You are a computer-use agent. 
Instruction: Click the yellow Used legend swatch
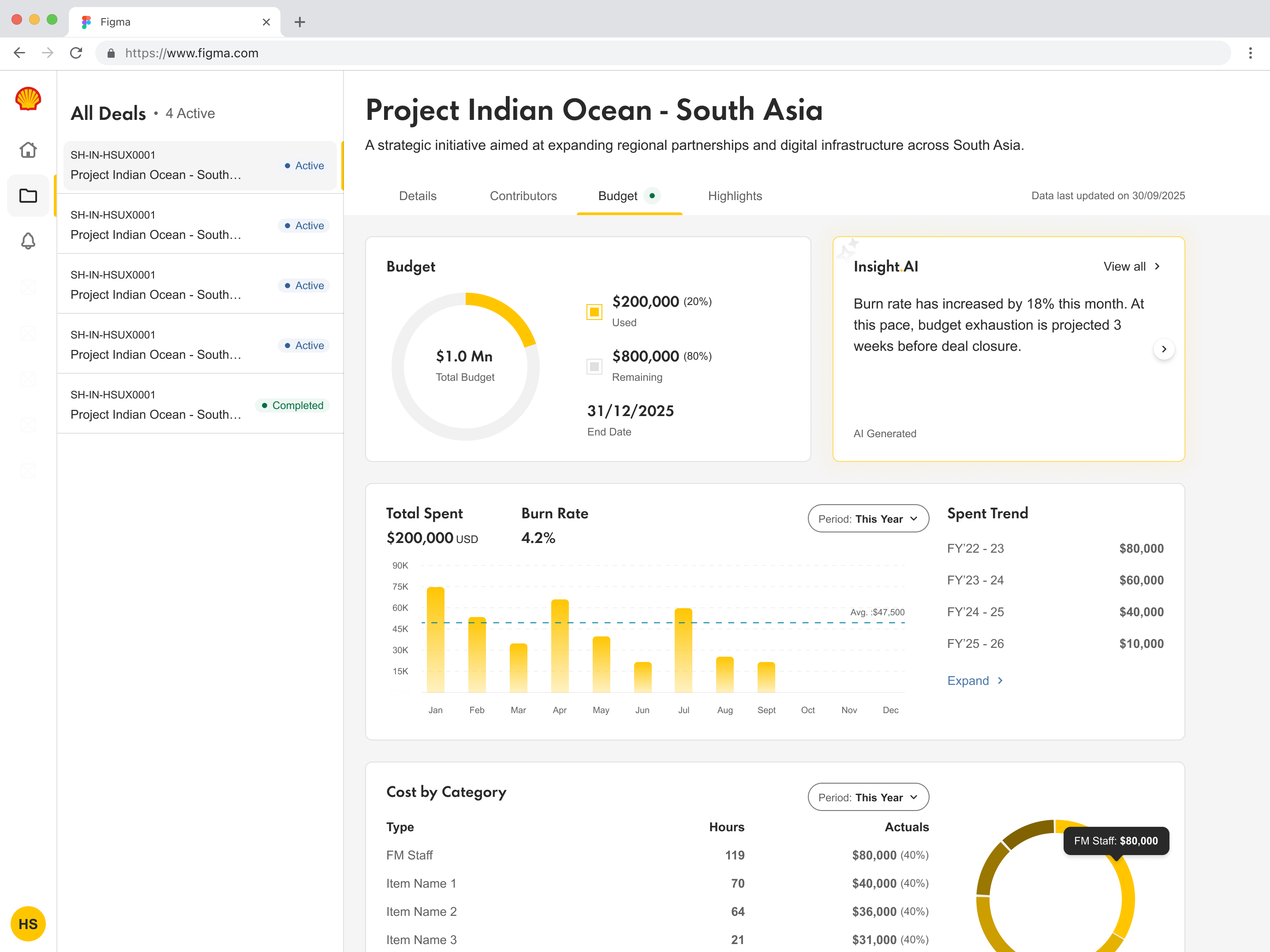coord(594,312)
